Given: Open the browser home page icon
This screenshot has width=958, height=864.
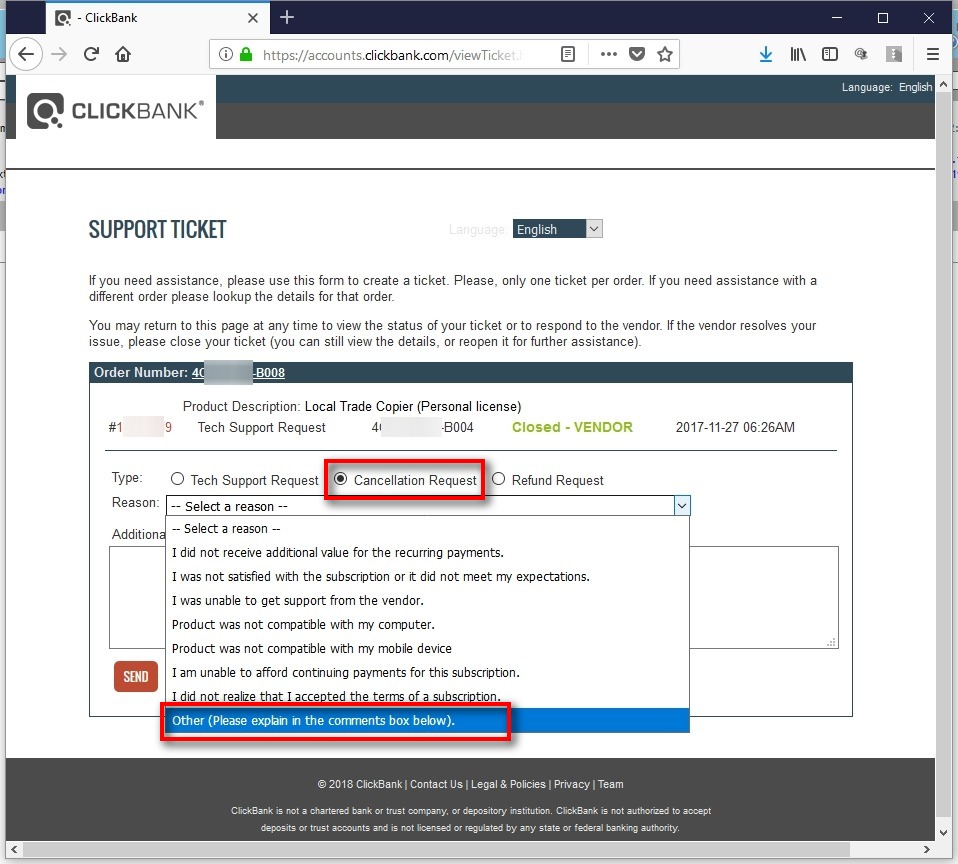Looking at the screenshot, I should pyautogui.click(x=123, y=54).
